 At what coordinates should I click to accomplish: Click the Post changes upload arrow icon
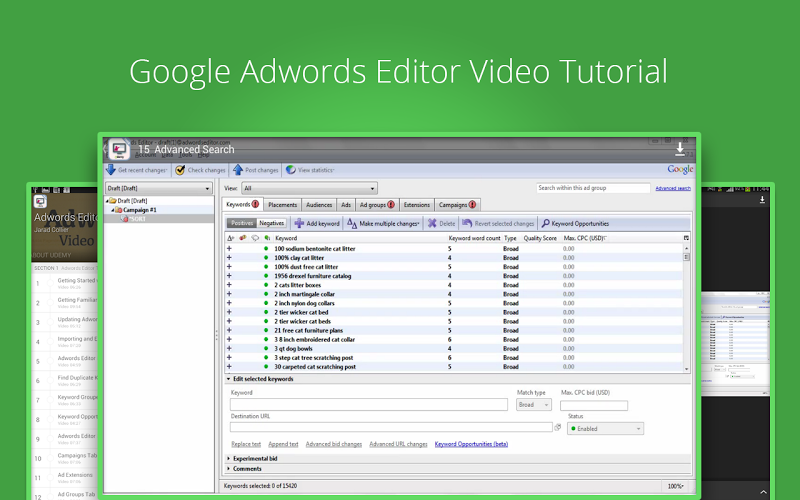click(x=238, y=170)
